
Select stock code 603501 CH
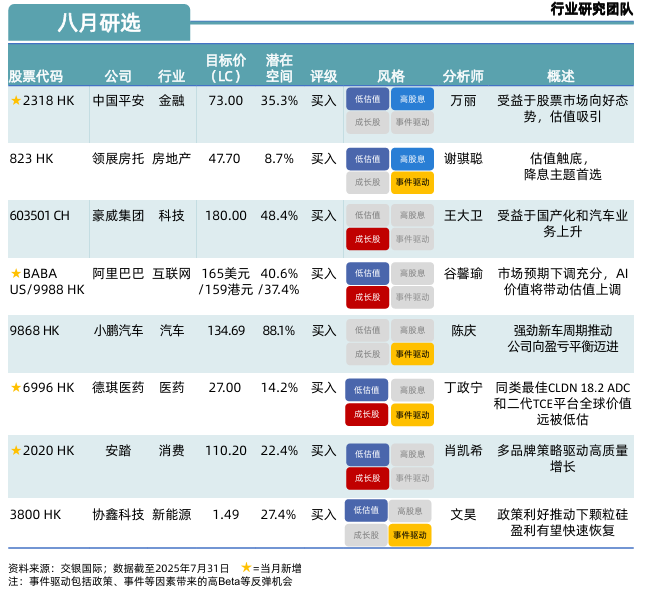point(40,216)
